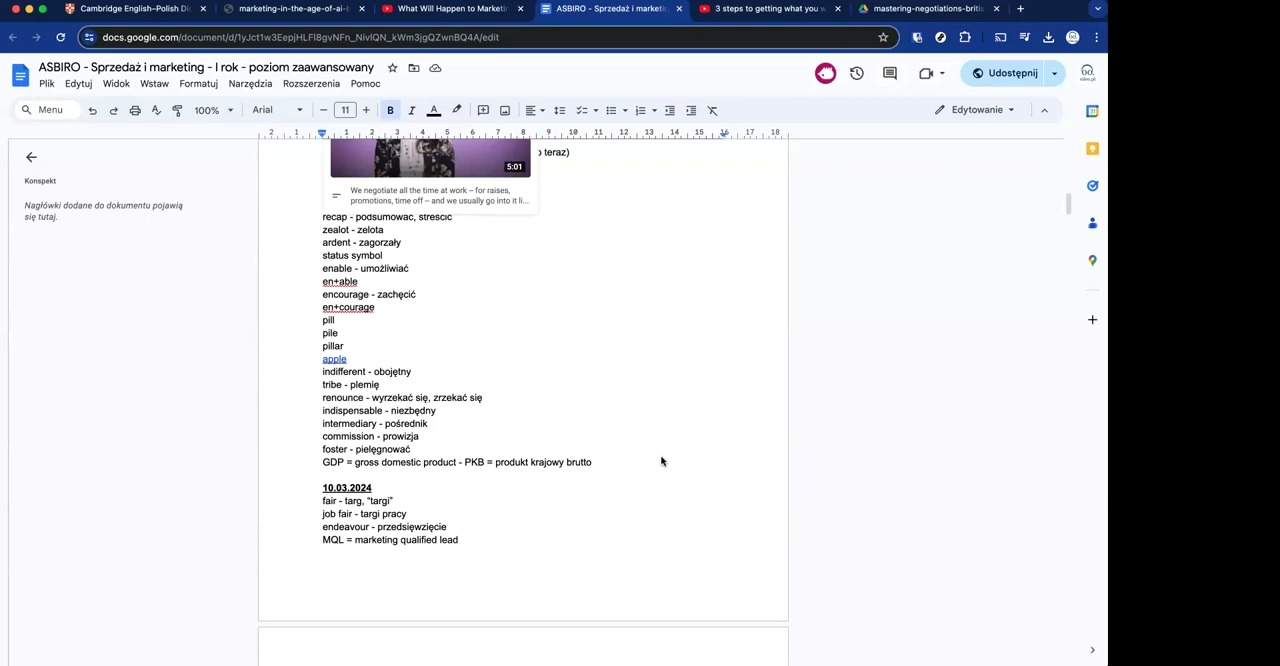Run spelling and grammar check

tap(156, 110)
